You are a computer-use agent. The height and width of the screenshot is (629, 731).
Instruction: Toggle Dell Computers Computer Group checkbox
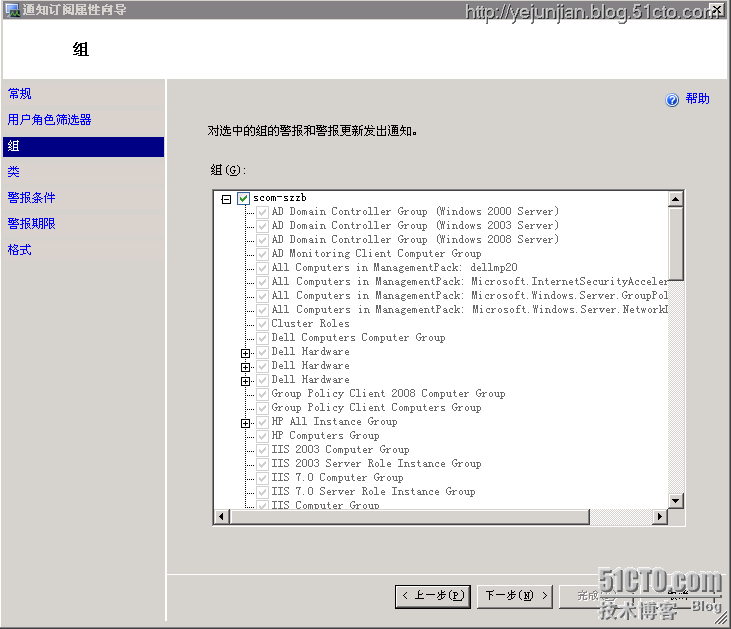(x=262, y=338)
